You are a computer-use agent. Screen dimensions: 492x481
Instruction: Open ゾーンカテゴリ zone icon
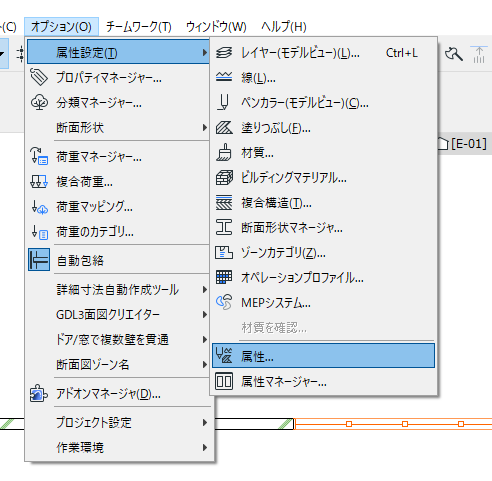click(x=224, y=253)
